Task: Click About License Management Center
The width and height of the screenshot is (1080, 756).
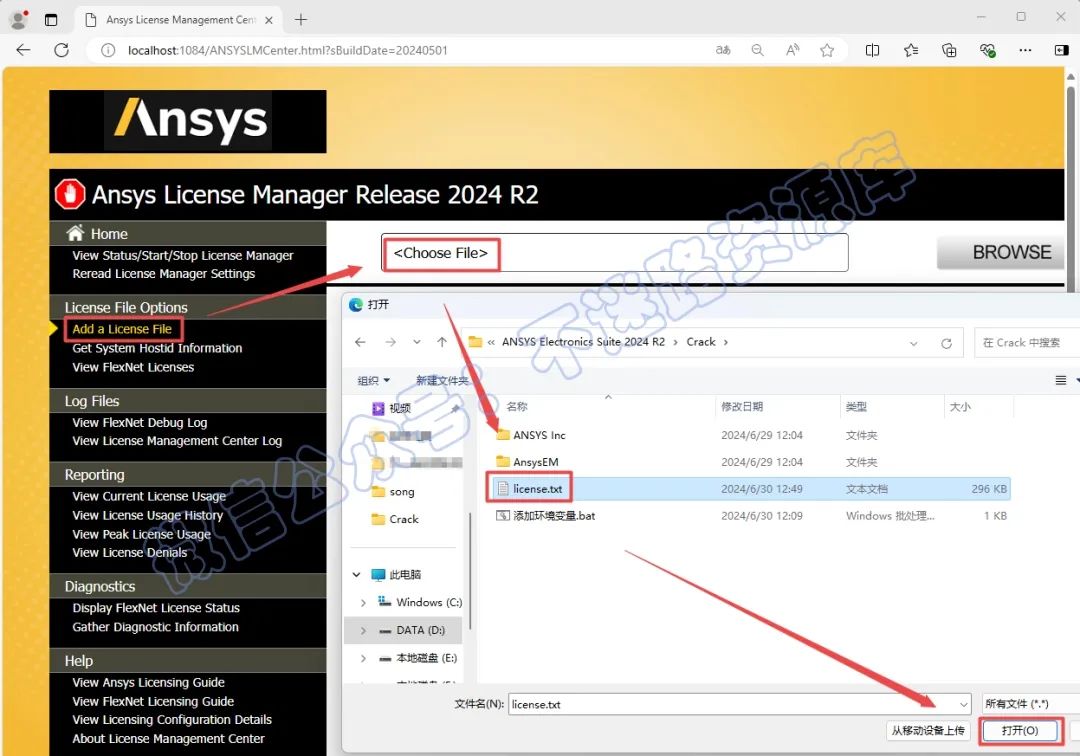Action: (x=168, y=739)
